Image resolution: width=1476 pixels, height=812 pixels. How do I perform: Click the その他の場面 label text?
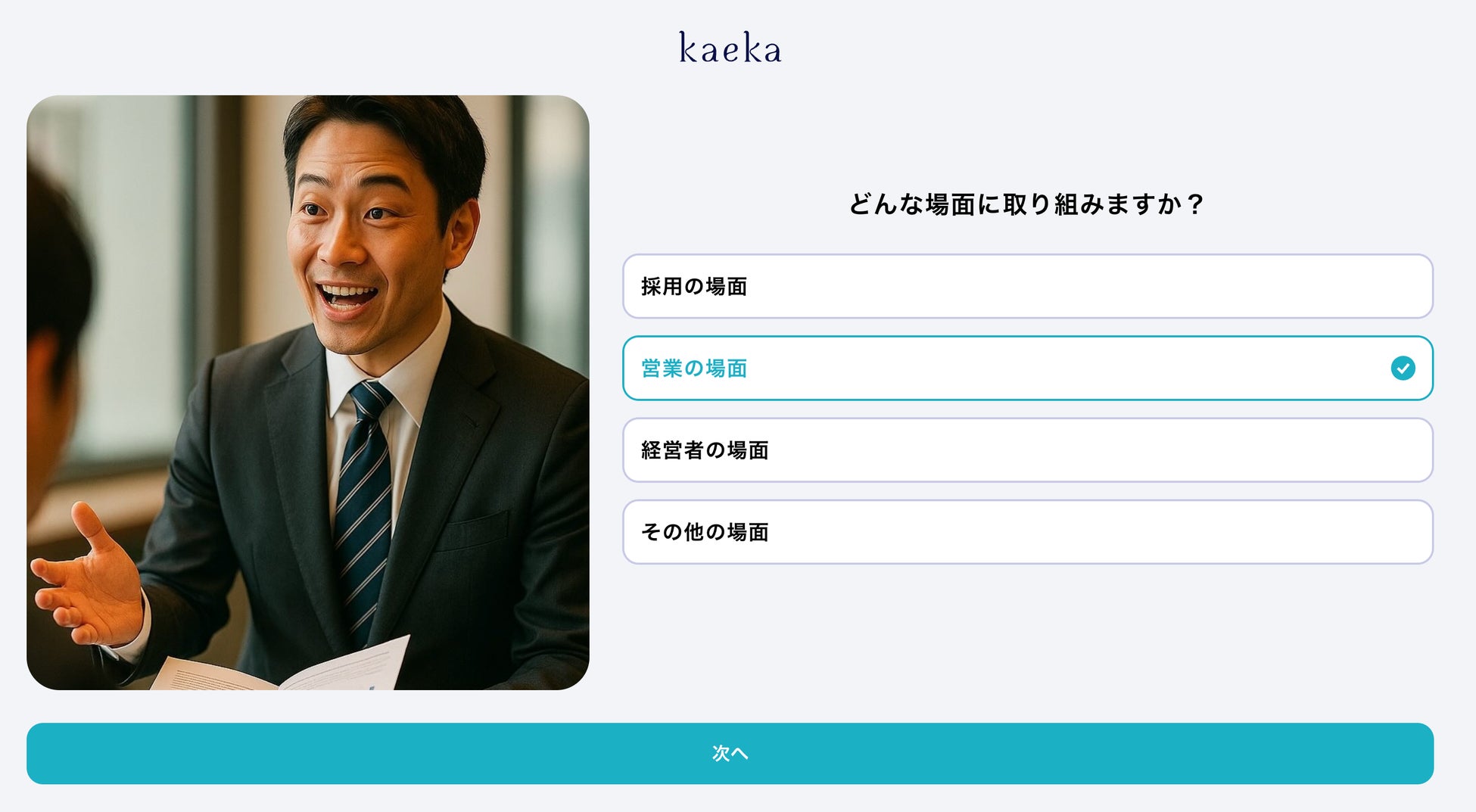(705, 532)
